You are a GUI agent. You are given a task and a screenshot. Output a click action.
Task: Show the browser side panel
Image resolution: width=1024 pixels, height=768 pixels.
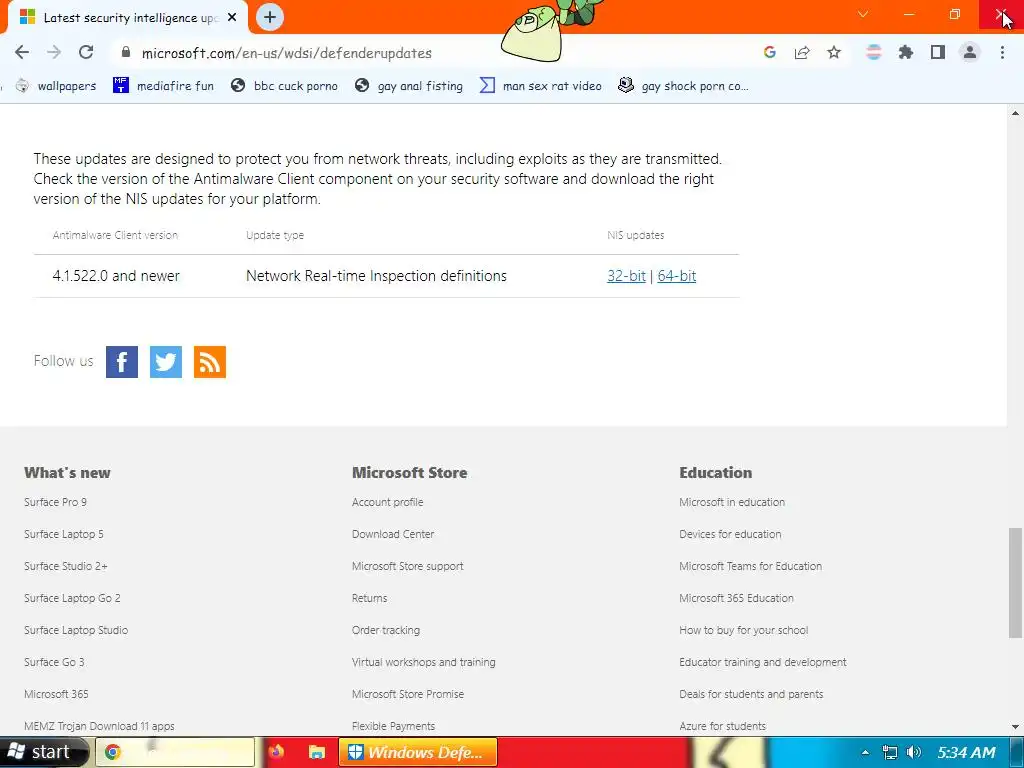point(938,53)
